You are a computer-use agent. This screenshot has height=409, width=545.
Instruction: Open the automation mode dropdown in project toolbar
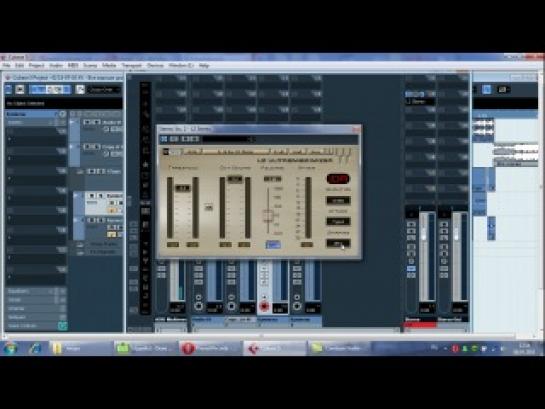(x=104, y=90)
